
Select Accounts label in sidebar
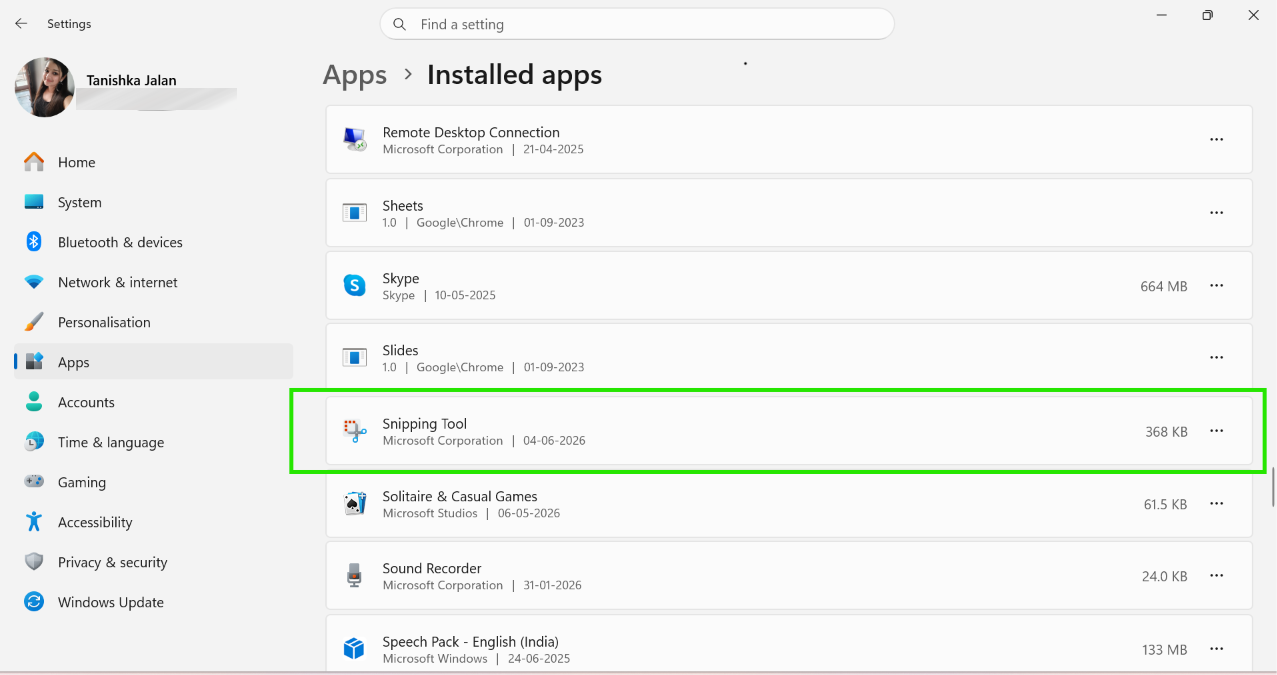(x=86, y=402)
